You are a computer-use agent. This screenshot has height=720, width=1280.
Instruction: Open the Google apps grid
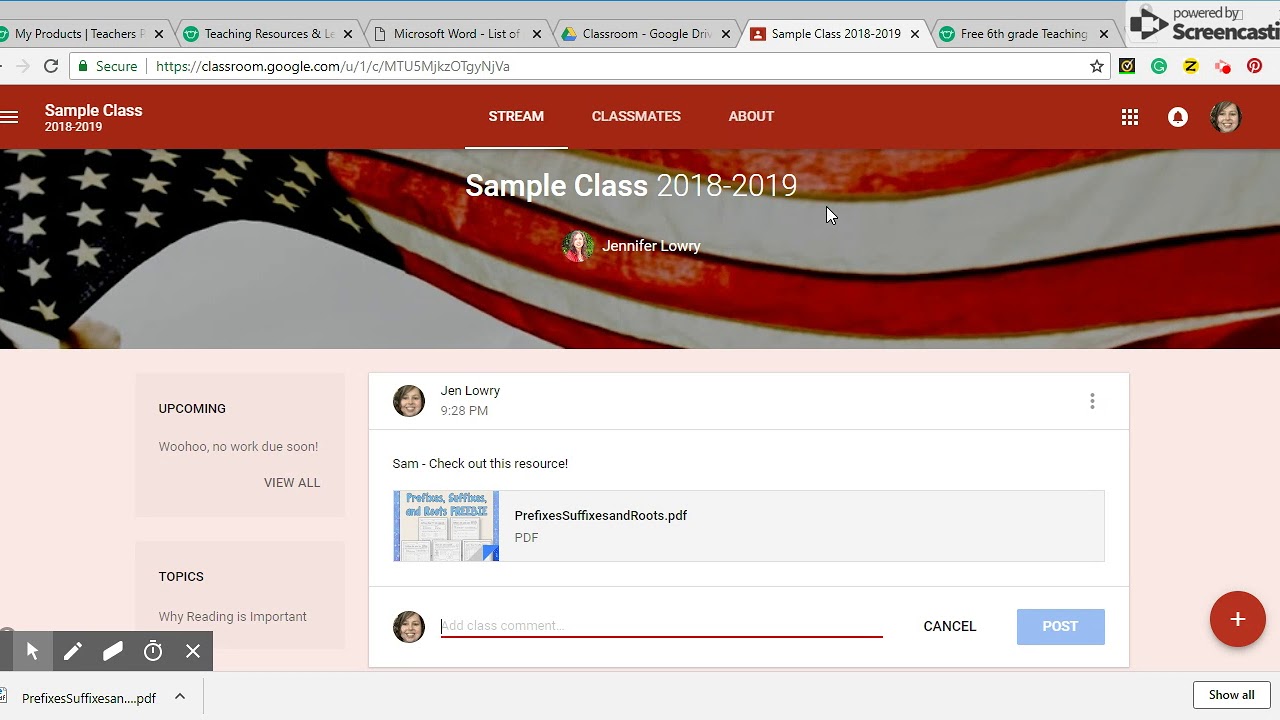click(x=1130, y=117)
